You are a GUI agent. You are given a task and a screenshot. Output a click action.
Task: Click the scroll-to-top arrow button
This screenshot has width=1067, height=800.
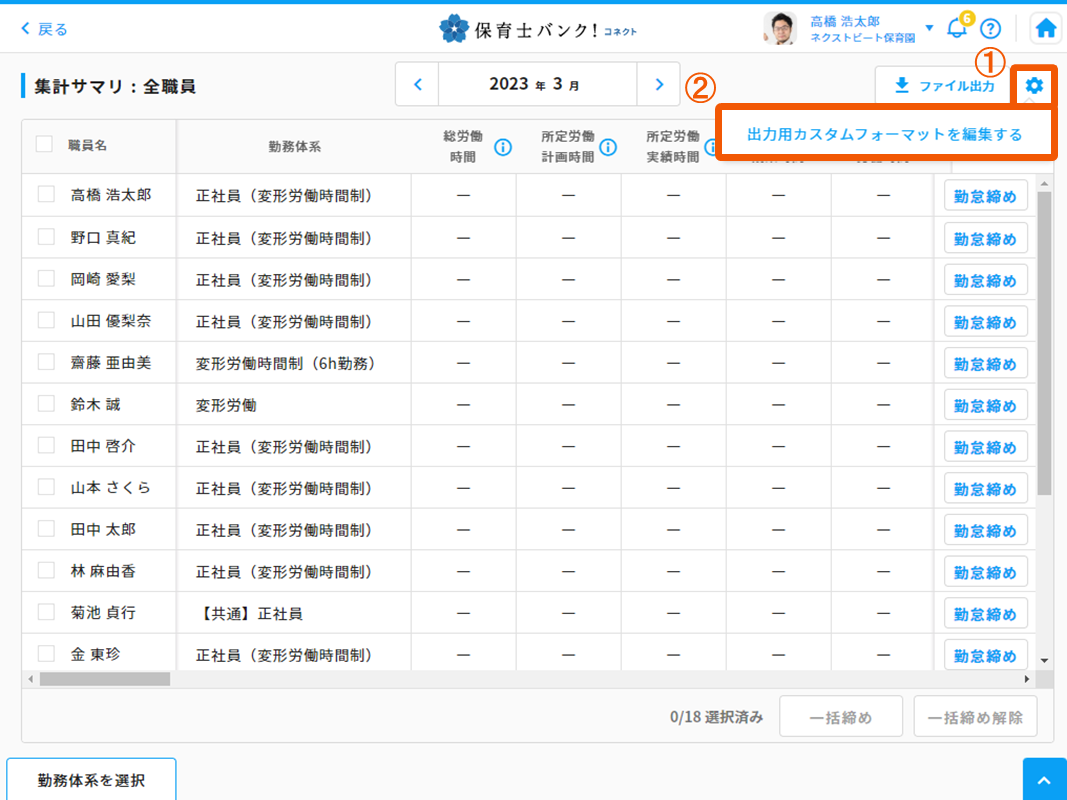click(1044, 779)
